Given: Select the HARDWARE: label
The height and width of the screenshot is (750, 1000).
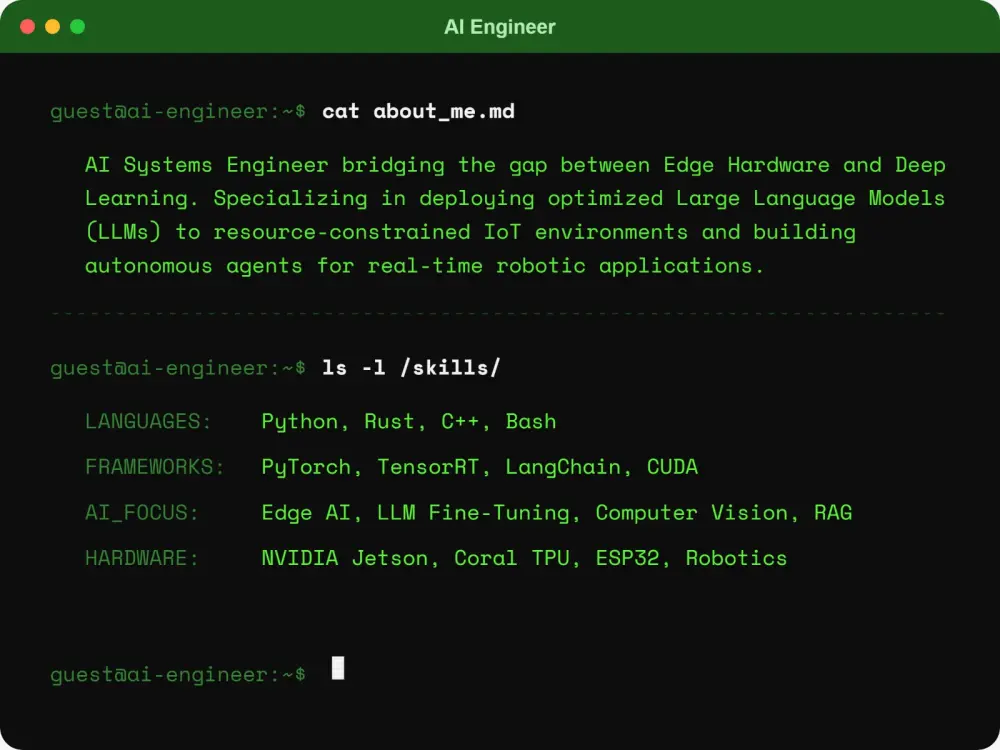Looking at the screenshot, I should [x=142, y=558].
